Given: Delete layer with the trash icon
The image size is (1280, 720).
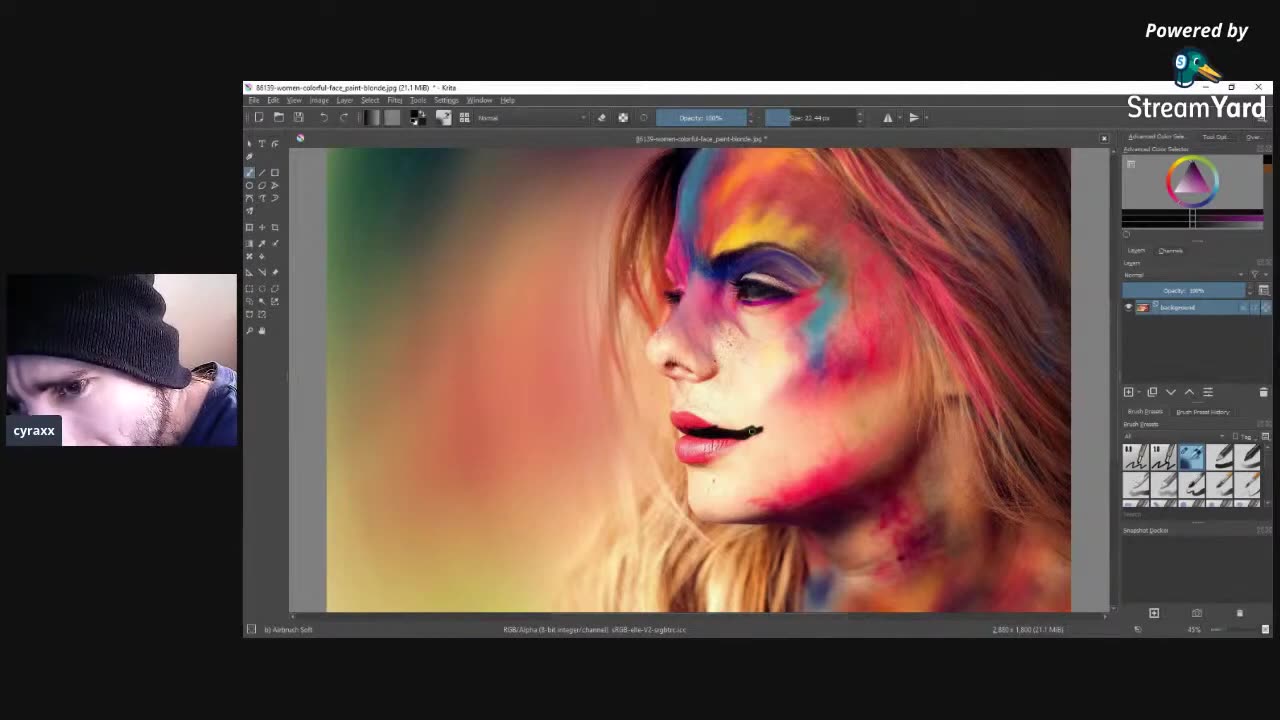Looking at the screenshot, I should [x=1263, y=392].
